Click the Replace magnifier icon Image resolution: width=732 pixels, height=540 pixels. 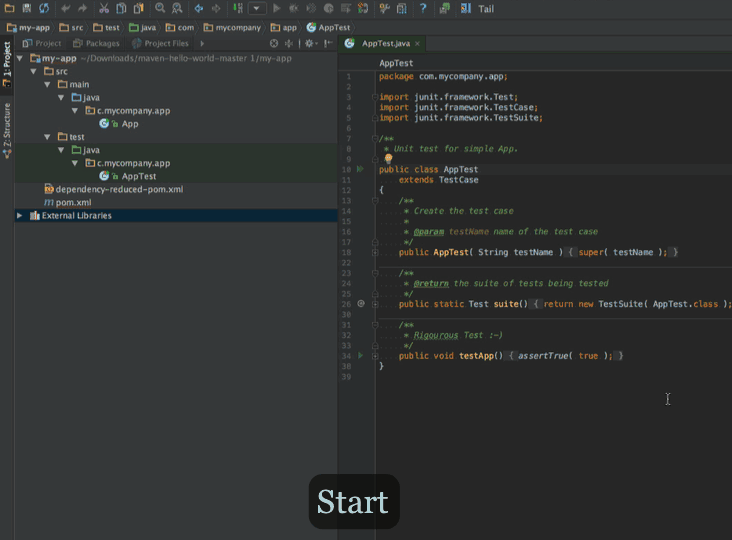tap(177, 8)
